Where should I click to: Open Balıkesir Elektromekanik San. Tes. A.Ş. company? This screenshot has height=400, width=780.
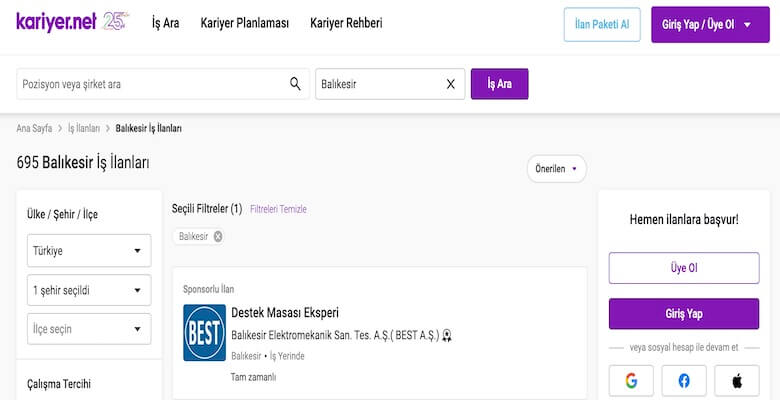[335, 335]
